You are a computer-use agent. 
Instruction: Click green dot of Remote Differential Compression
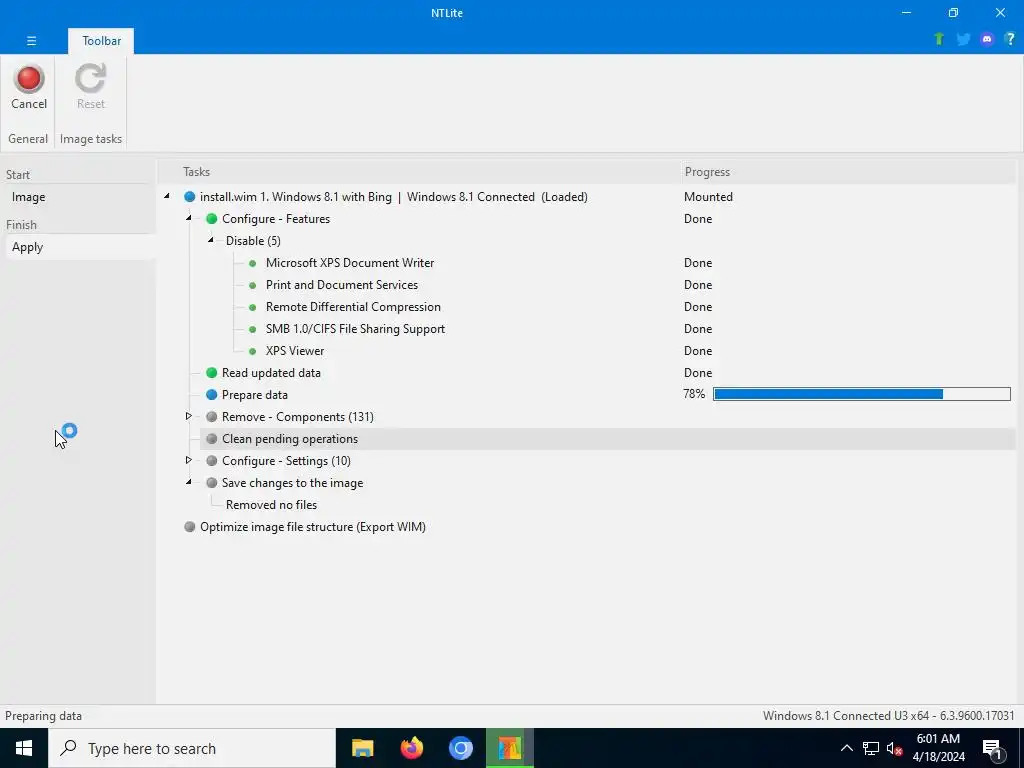(253, 307)
